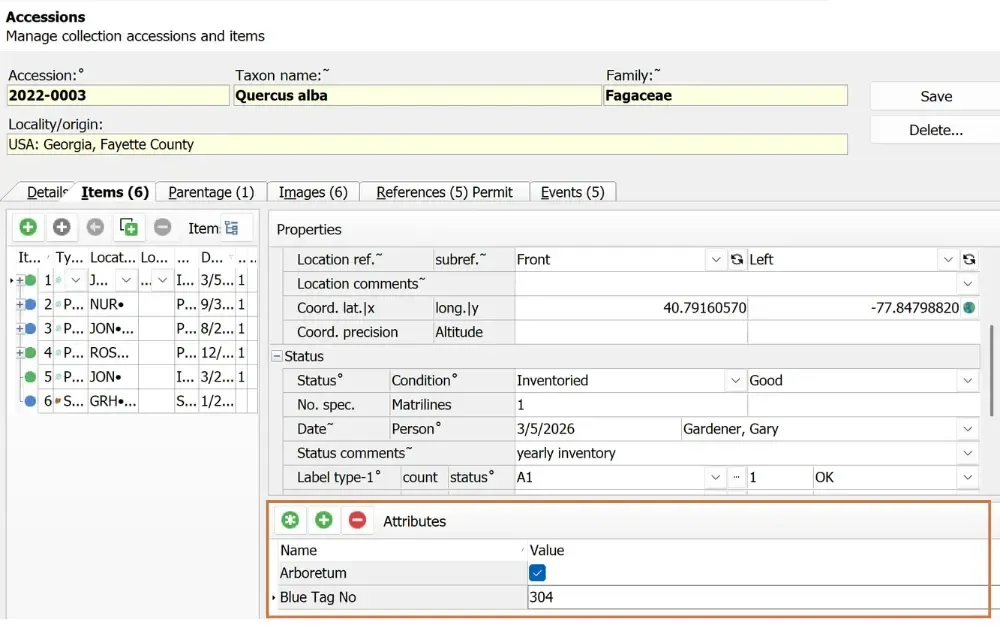This screenshot has height=627, width=1000.
Task: Open item 1 type dropdown in list
Action: pyautogui.click(x=75, y=280)
